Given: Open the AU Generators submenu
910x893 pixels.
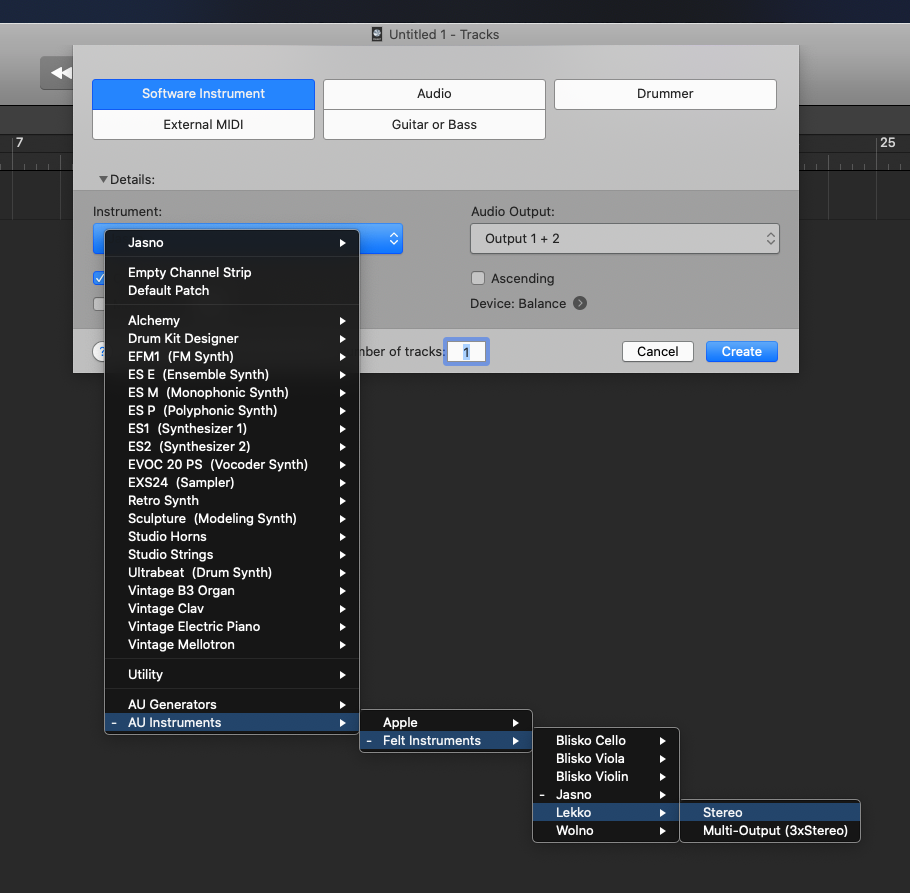Looking at the screenshot, I should [x=232, y=704].
